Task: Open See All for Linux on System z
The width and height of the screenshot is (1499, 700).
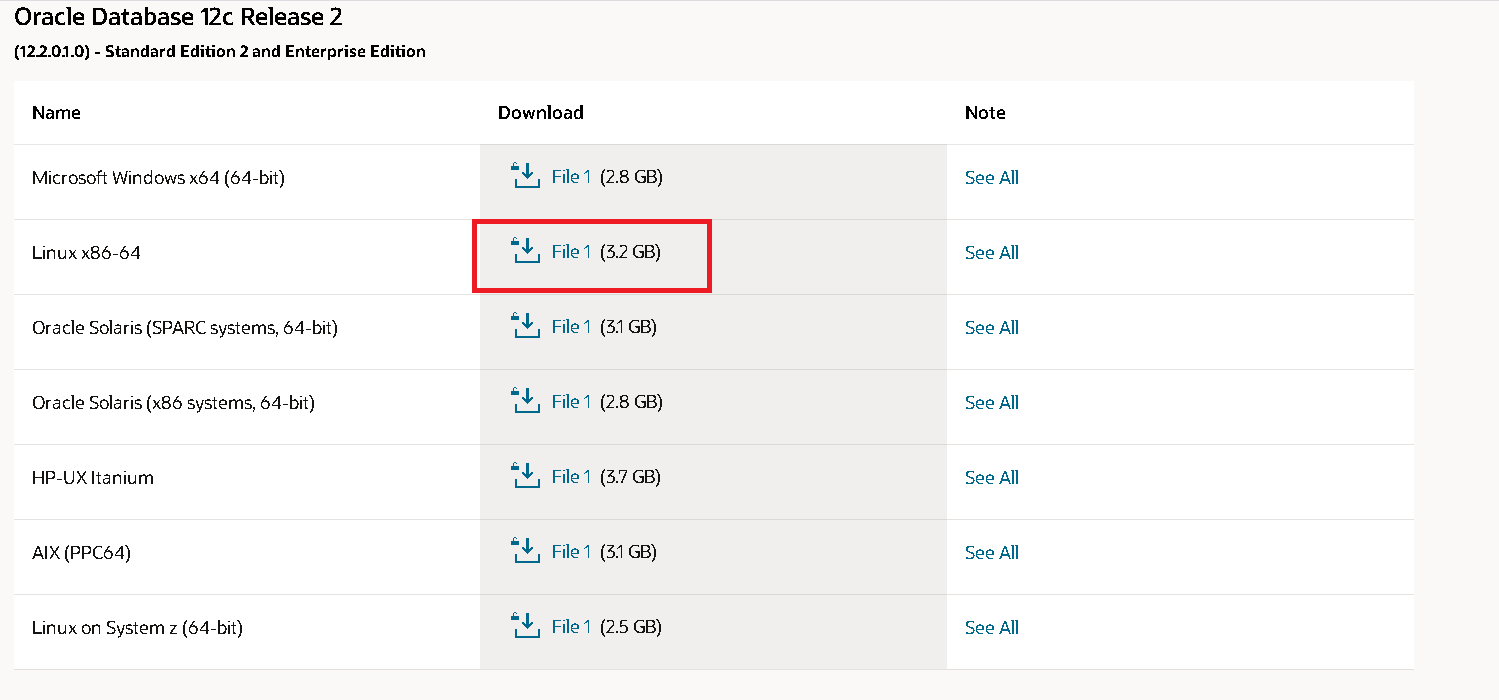Action: point(992,628)
